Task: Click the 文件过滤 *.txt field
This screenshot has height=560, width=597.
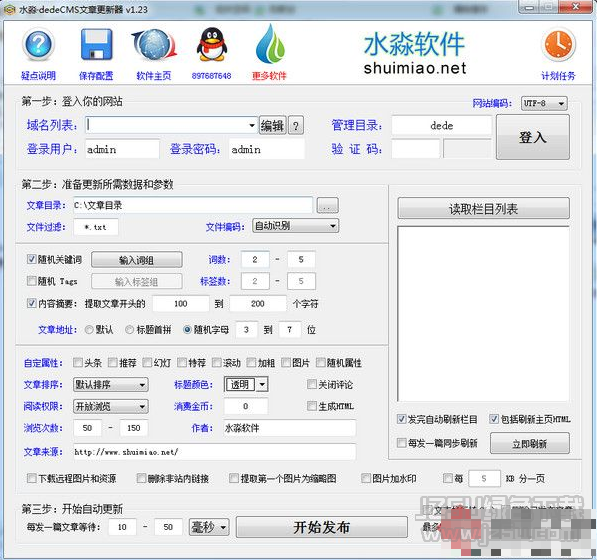Action: pyautogui.click(x=96, y=227)
